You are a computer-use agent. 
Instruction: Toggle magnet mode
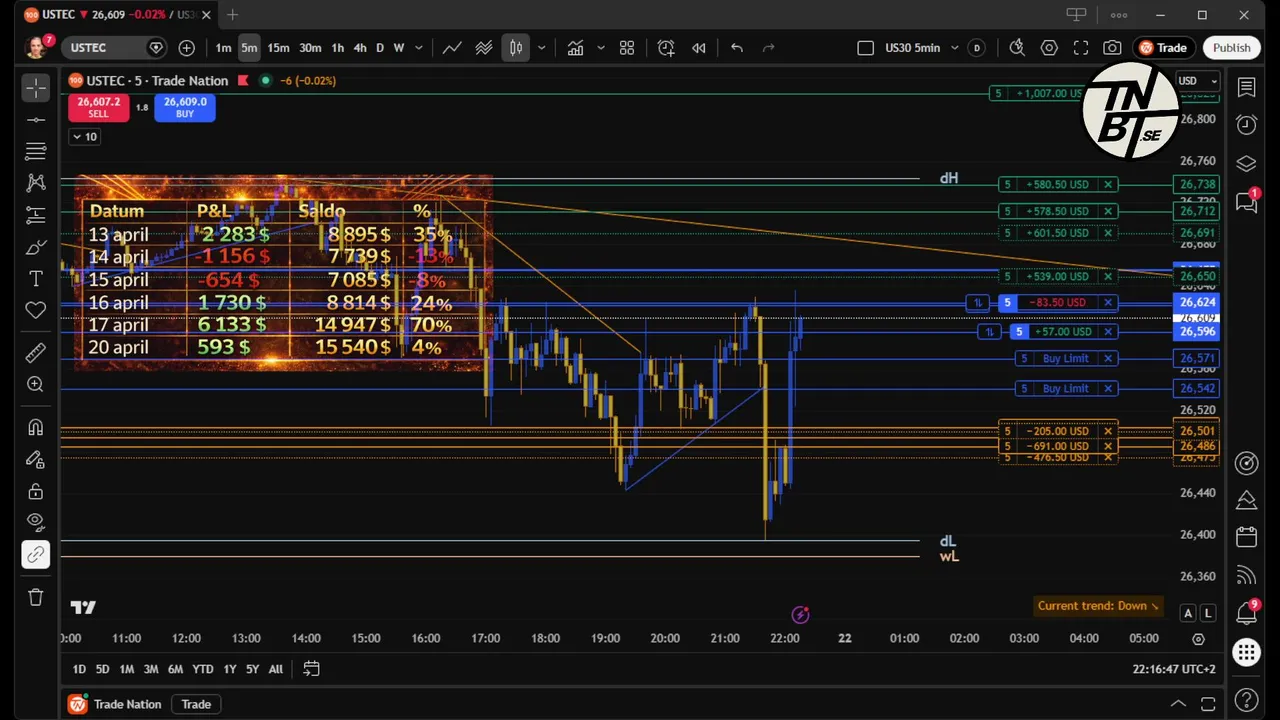tap(36, 427)
